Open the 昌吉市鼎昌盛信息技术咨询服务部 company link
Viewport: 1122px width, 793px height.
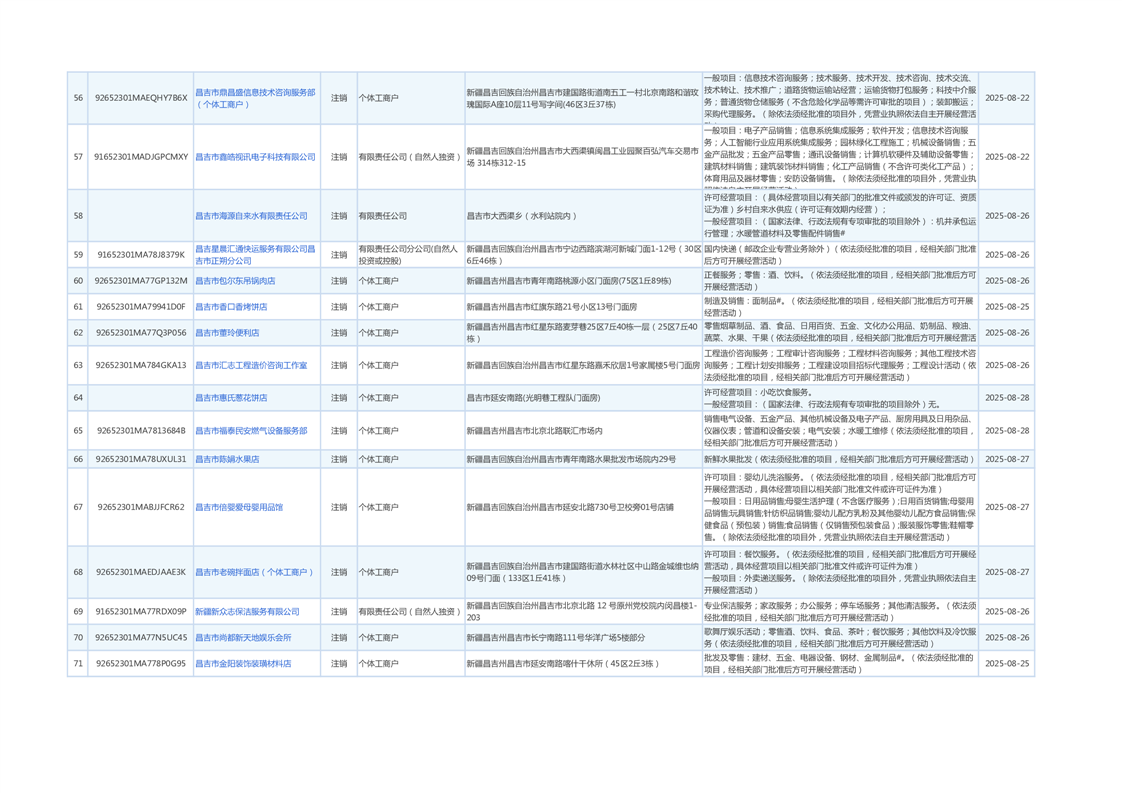pyautogui.click(x=255, y=98)
